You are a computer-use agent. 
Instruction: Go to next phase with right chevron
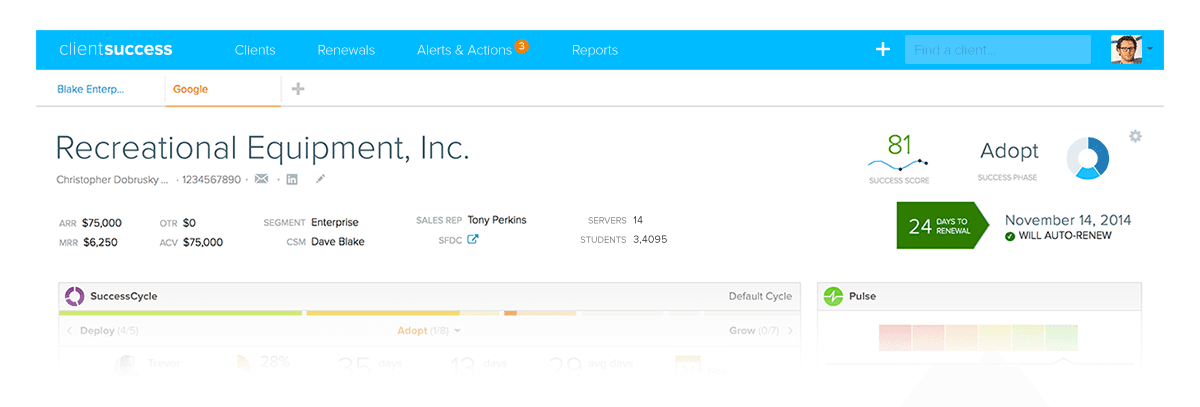(790, 330)
